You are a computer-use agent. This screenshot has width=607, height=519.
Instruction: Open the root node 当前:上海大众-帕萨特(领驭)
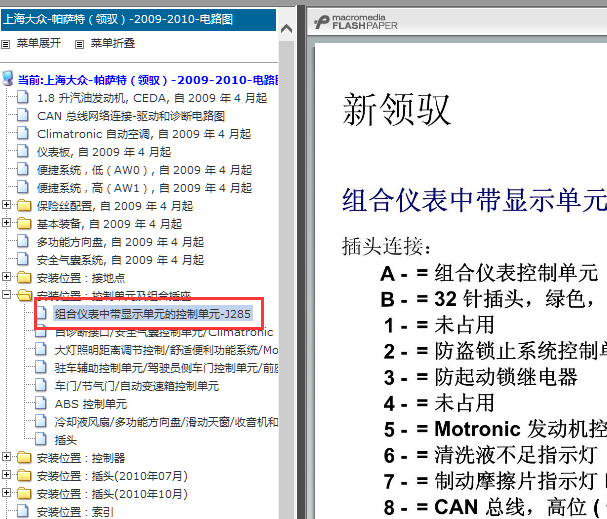point(147,80)
